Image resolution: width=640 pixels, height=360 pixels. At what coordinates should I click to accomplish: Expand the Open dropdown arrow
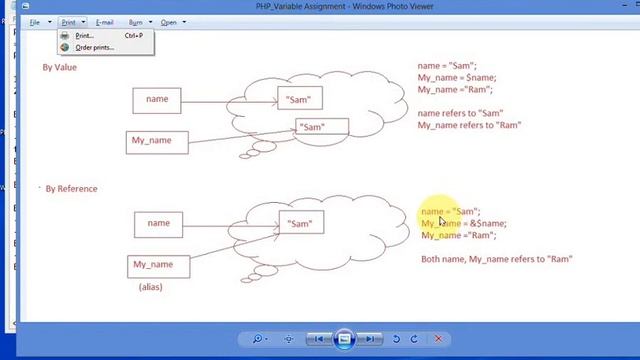pos(184,22)
